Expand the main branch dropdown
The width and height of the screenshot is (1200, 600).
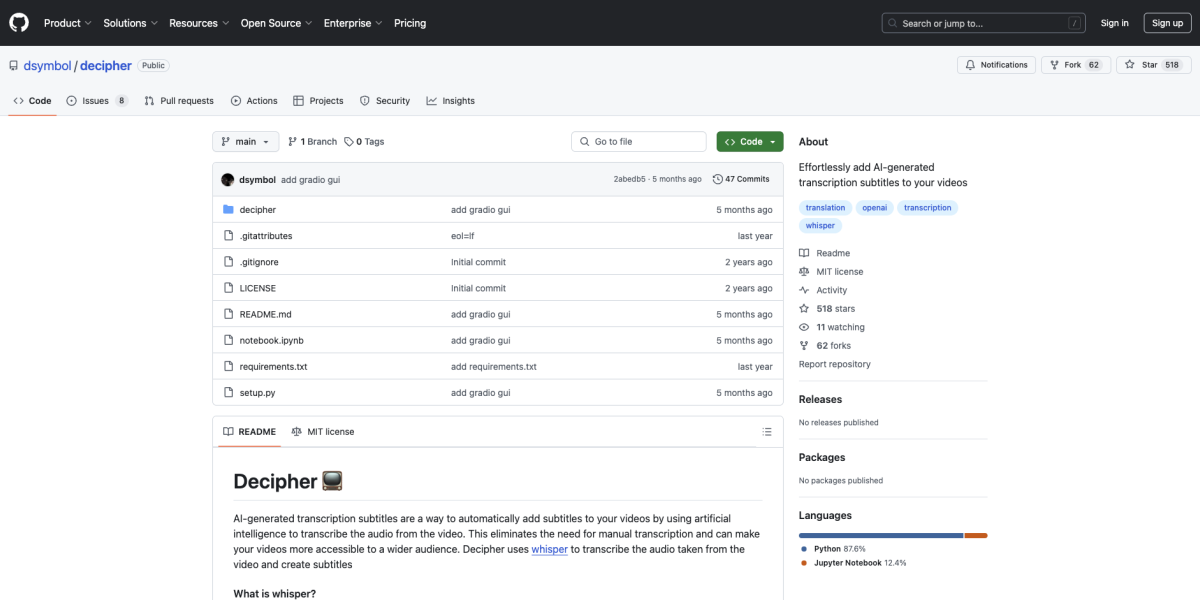point(244,142)
